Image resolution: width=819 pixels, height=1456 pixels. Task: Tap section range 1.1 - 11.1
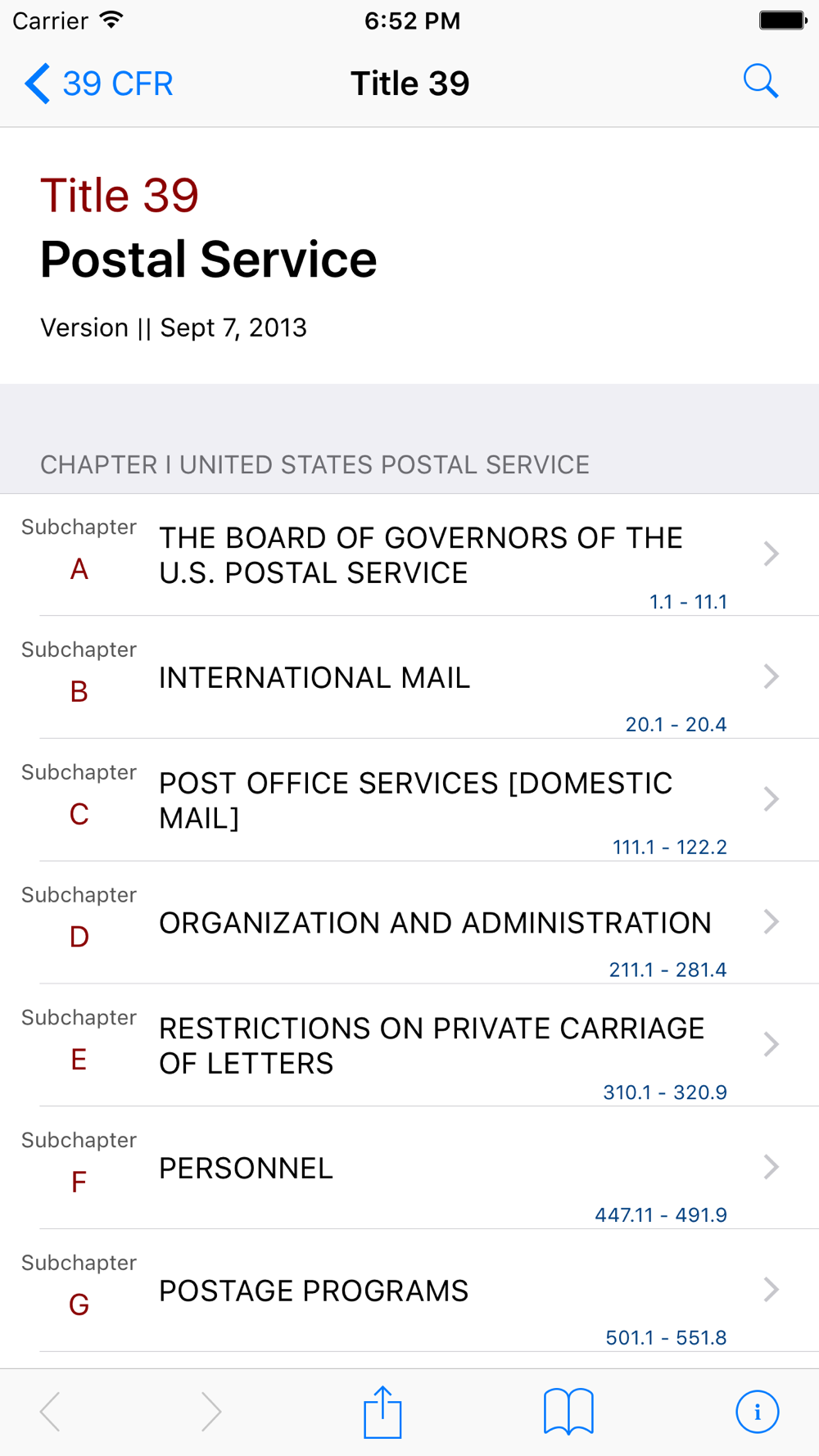pyautogui.click(x=688, y=602)
